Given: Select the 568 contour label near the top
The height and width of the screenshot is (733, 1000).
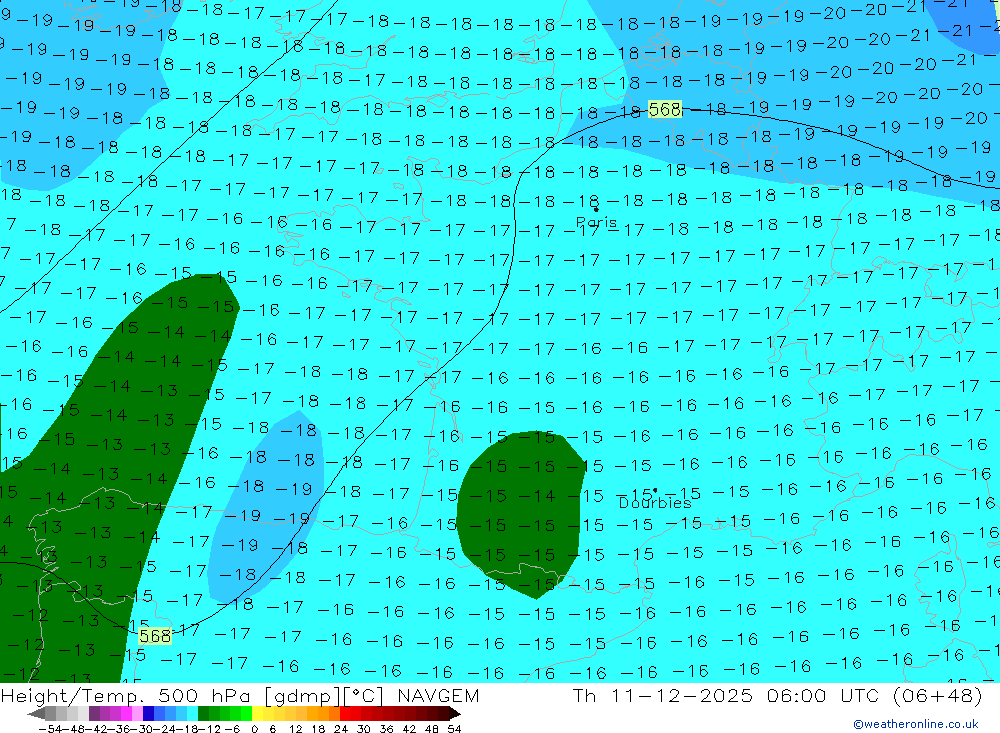Looking at the screenshot, I should click(x=665, y=110).
